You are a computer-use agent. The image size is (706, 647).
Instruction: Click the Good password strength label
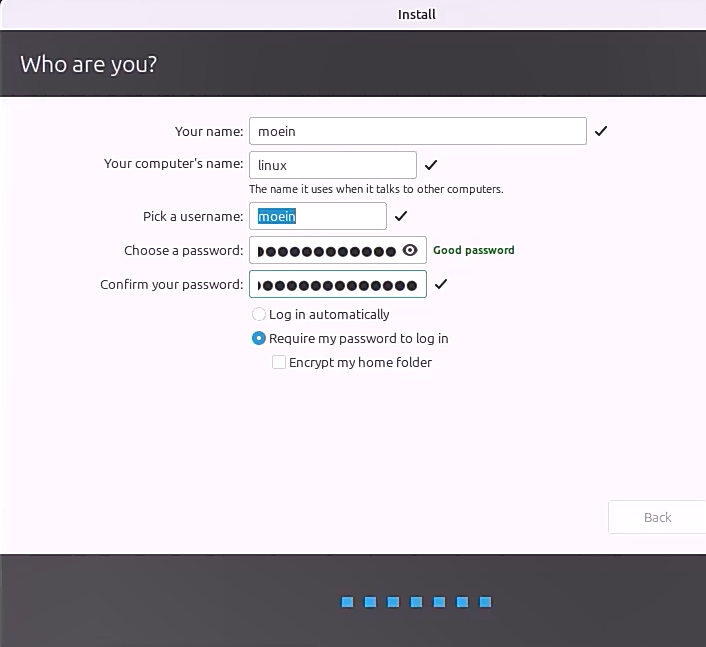point(473,250)
